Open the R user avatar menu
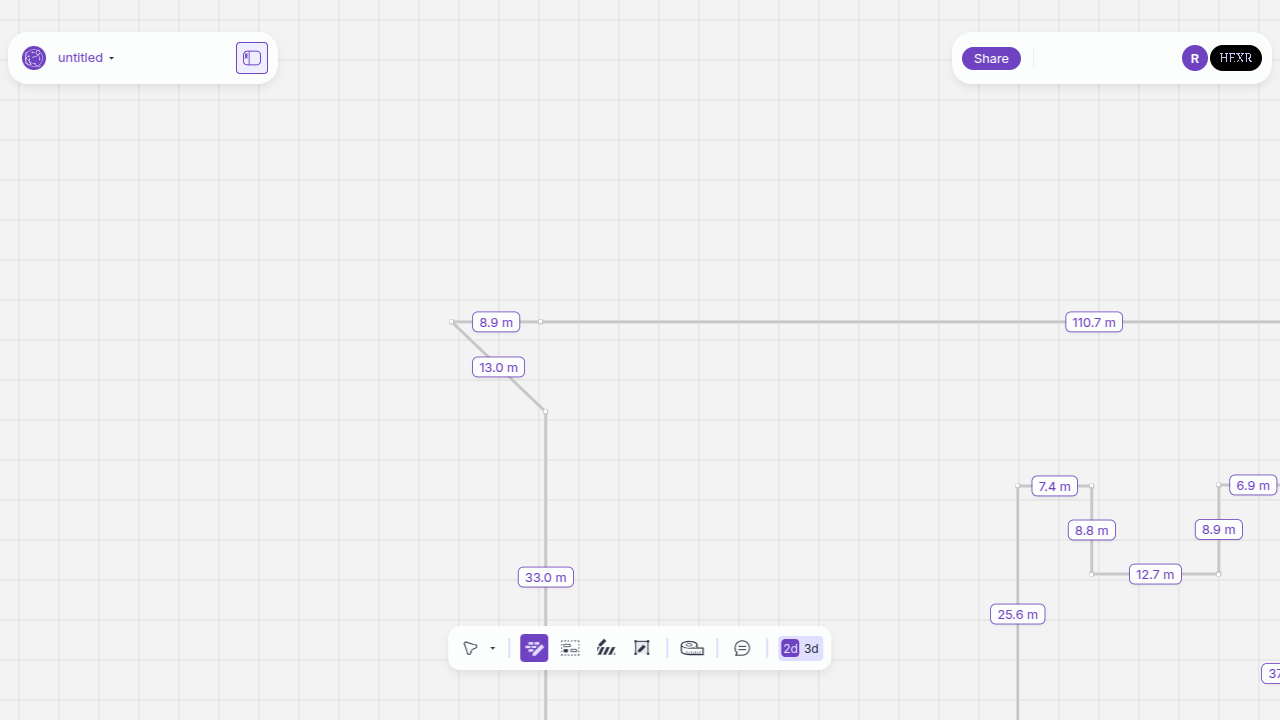The height and width of the screenshot is (720, 1280). (1194, 58)
